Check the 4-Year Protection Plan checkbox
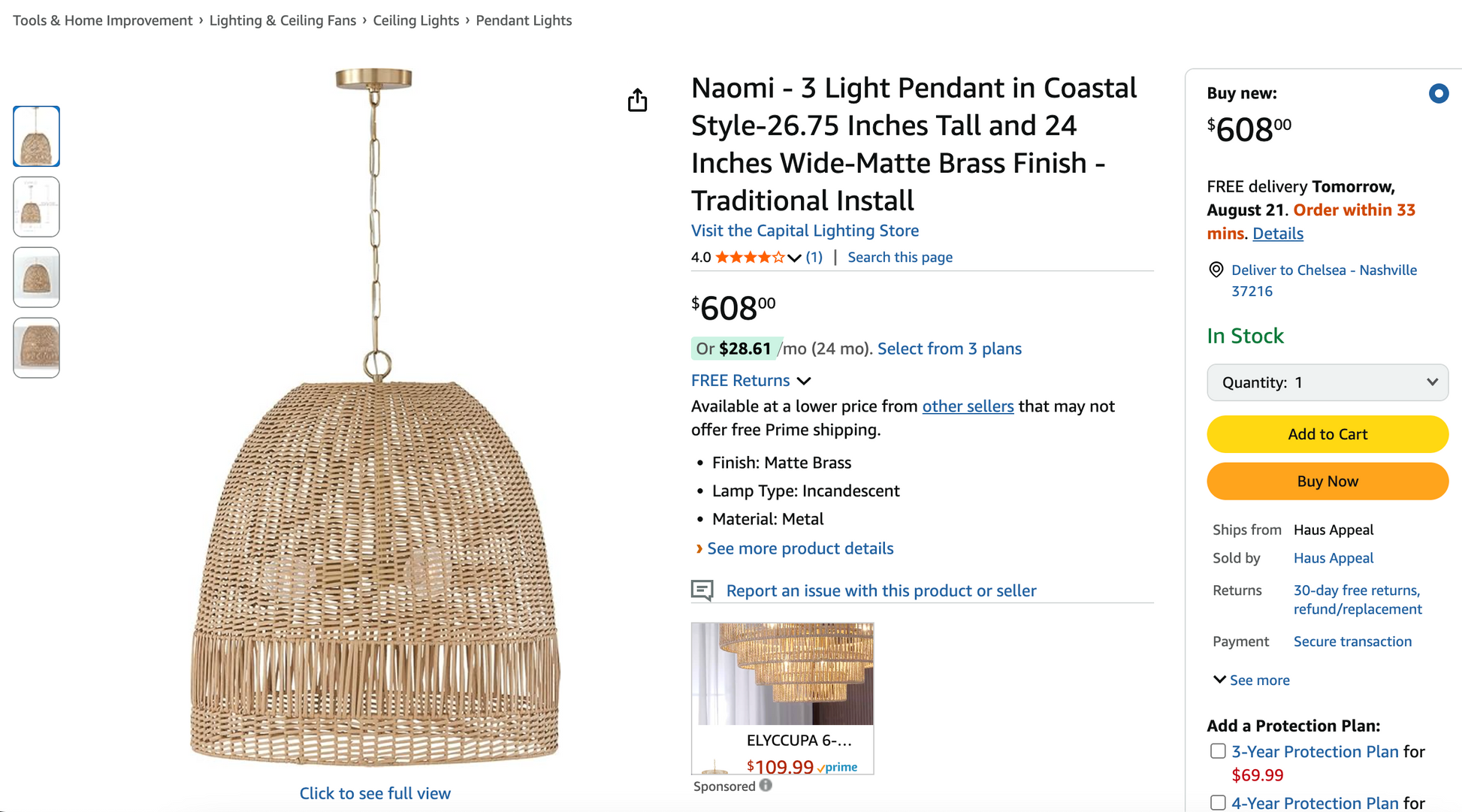The width and height of the screenshot is (1462, 812). pyautogui.click(x=1218, y=802)
